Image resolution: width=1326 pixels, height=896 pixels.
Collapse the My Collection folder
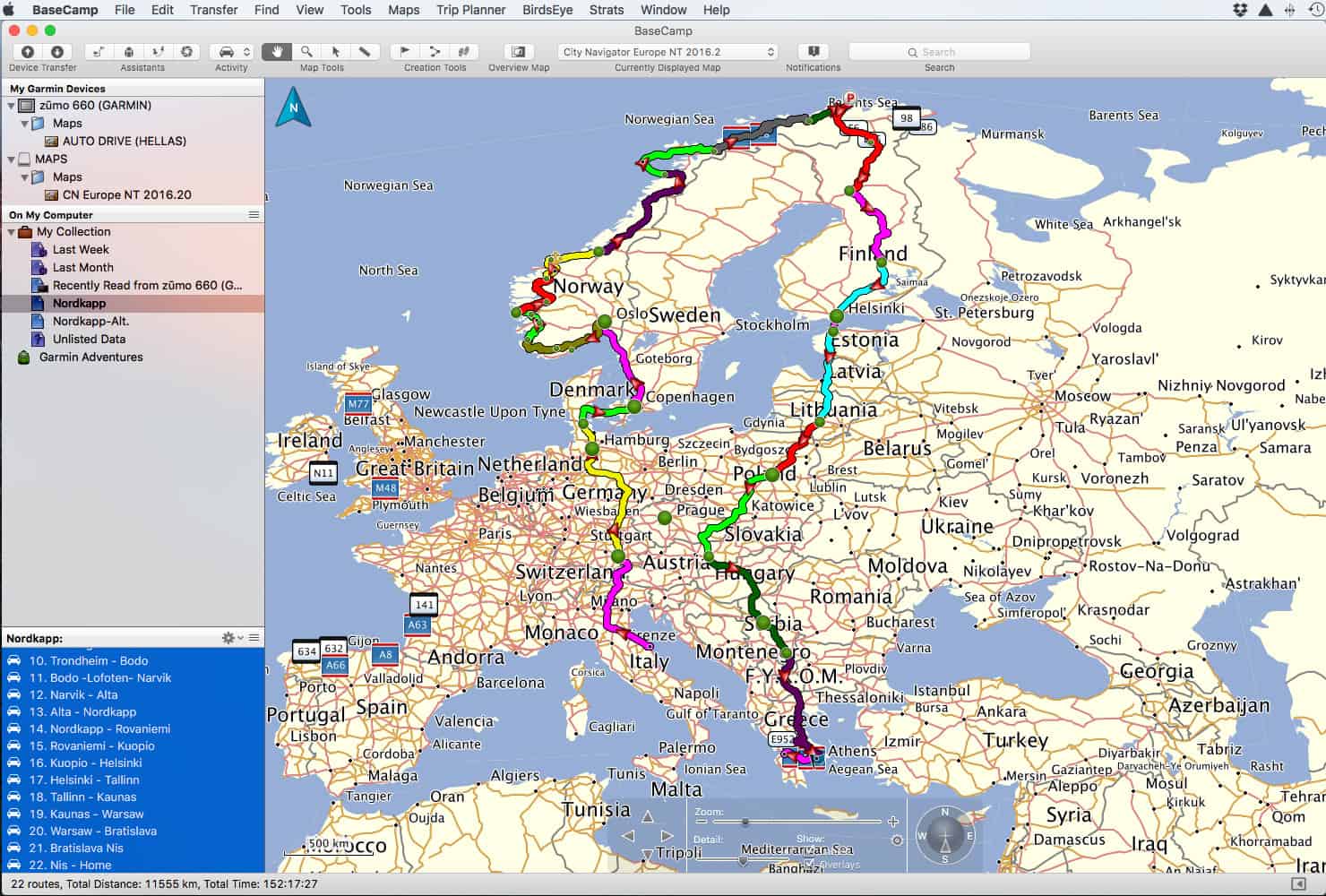pos(12,232)
